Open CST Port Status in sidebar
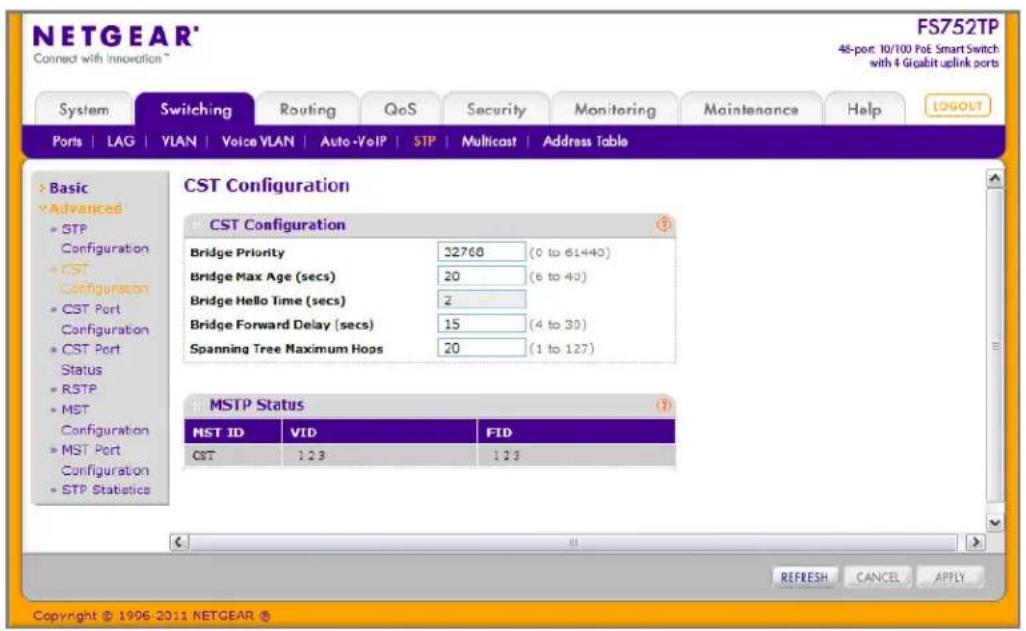 [90, 359]
